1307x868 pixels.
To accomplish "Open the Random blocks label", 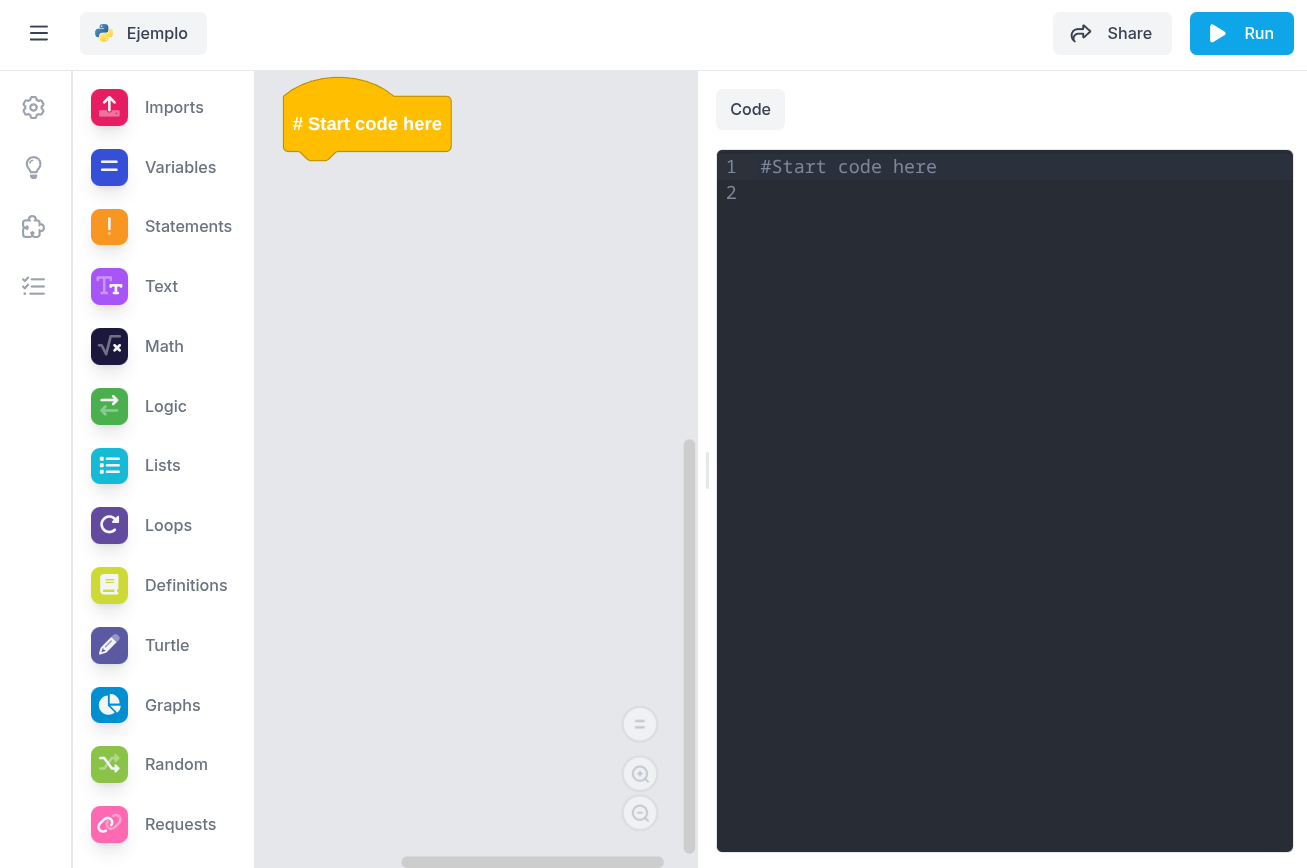I will (176, 764).
